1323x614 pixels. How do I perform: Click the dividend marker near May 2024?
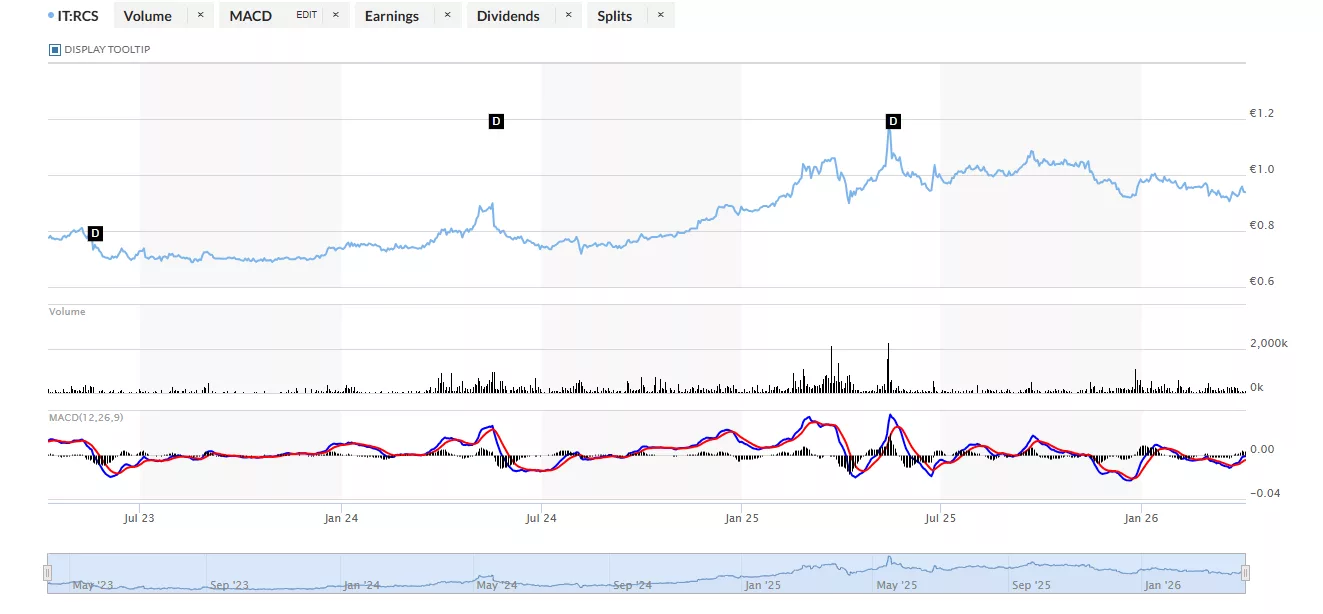(496, 121)
